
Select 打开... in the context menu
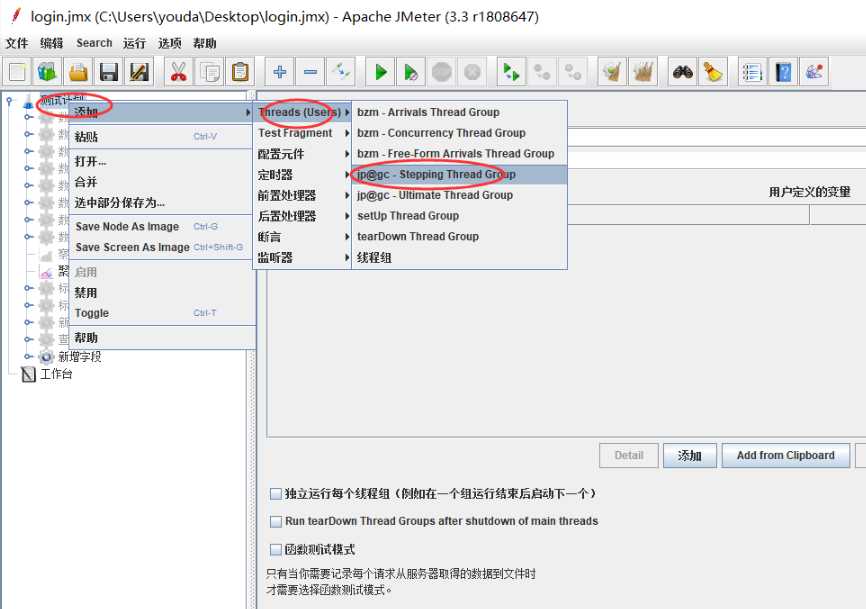161,161
